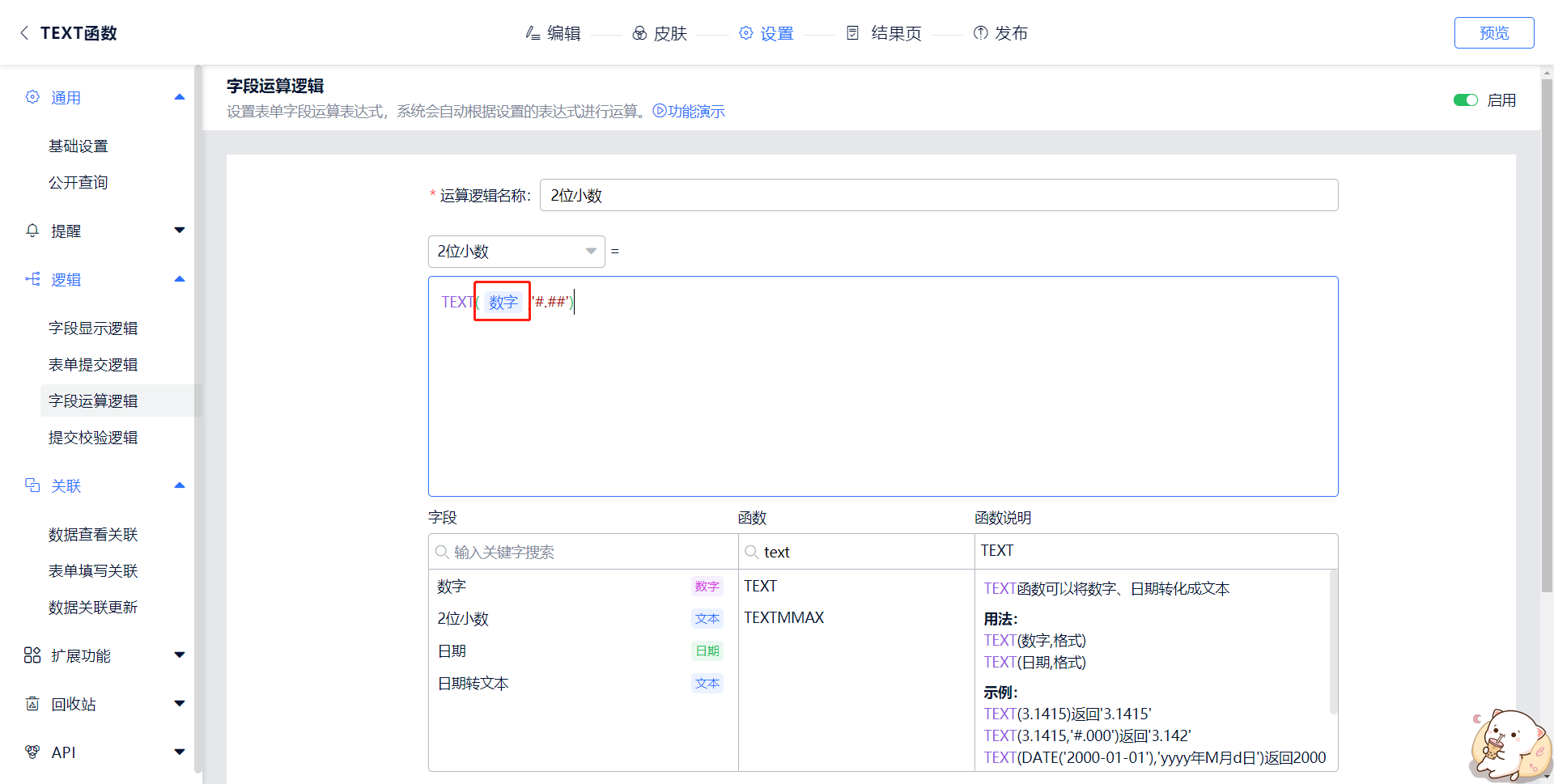Open 提交校验逻辑 in the sidebar
Screen dimensions: 1554x784
pyautogui.click(x=93, y=438)
